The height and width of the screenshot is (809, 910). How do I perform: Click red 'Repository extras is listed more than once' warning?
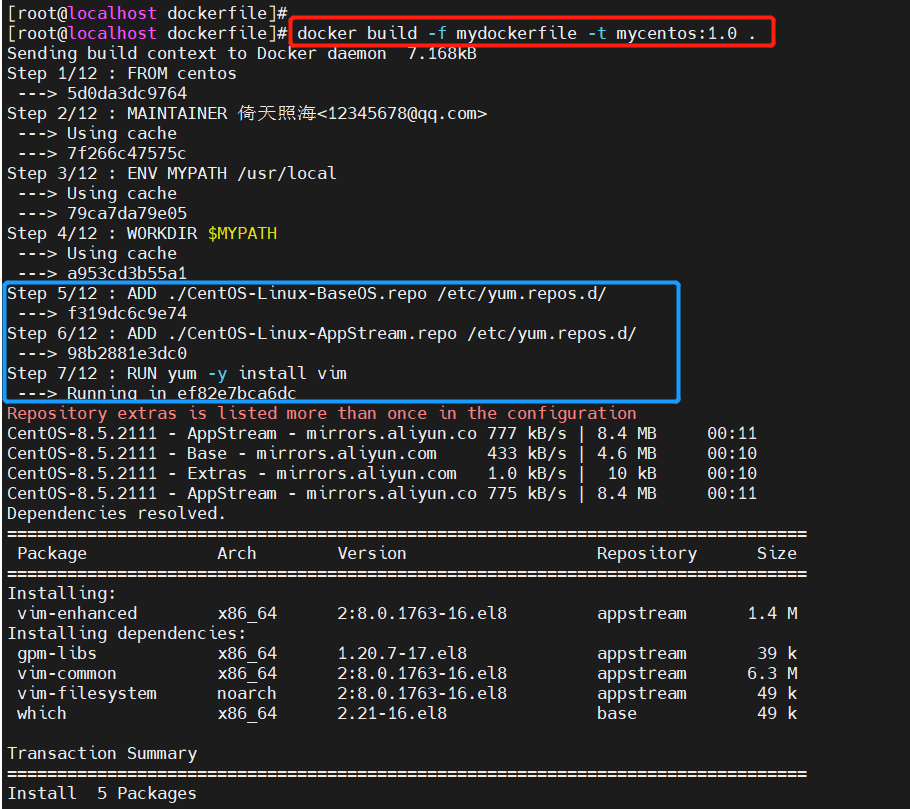click(x=322, y=413)
